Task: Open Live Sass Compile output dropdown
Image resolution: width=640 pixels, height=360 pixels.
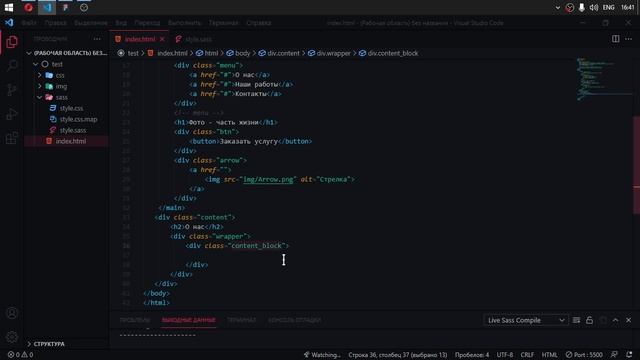Action: tap(526, 320)
